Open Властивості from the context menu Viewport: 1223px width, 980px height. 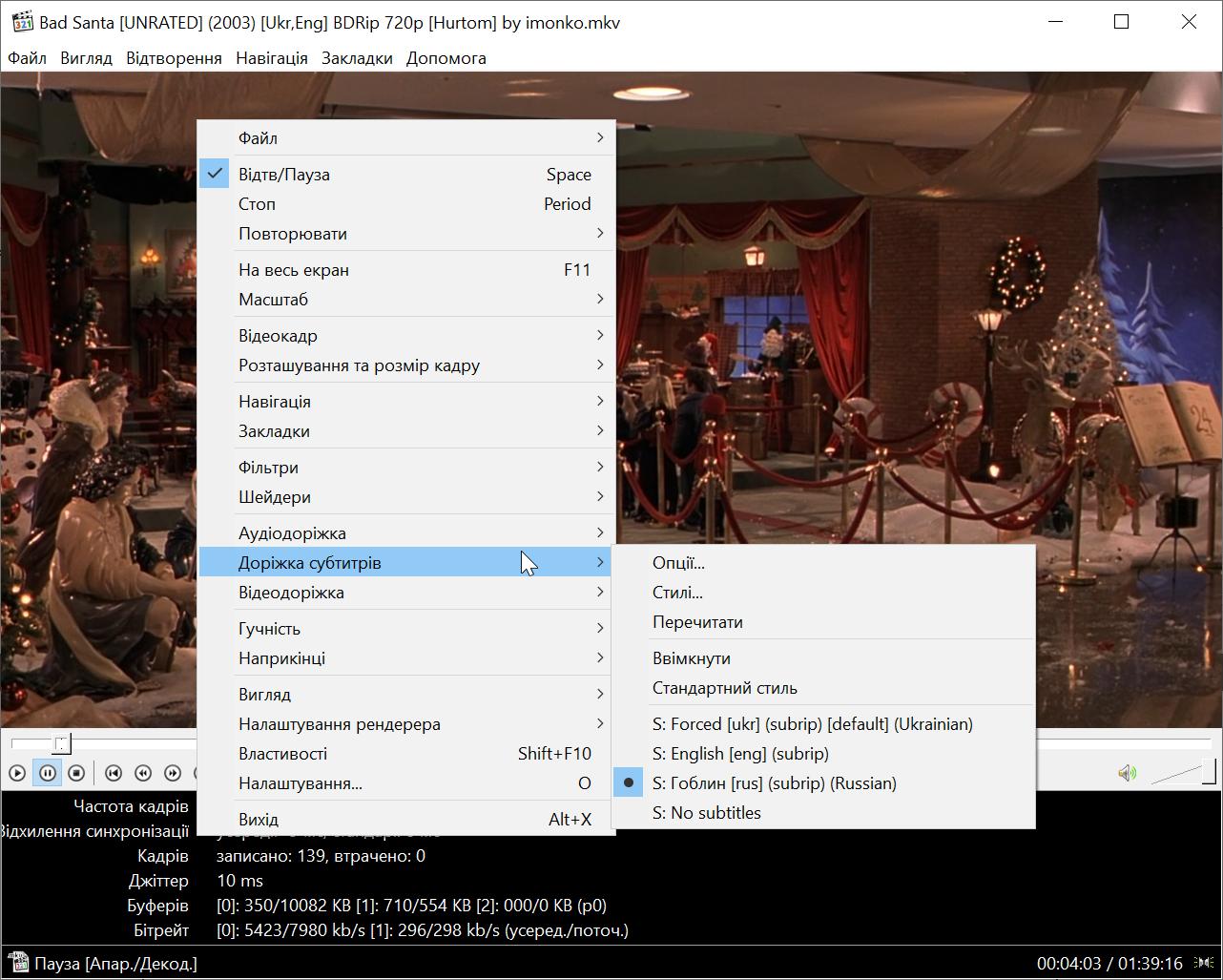pos(406,754)
